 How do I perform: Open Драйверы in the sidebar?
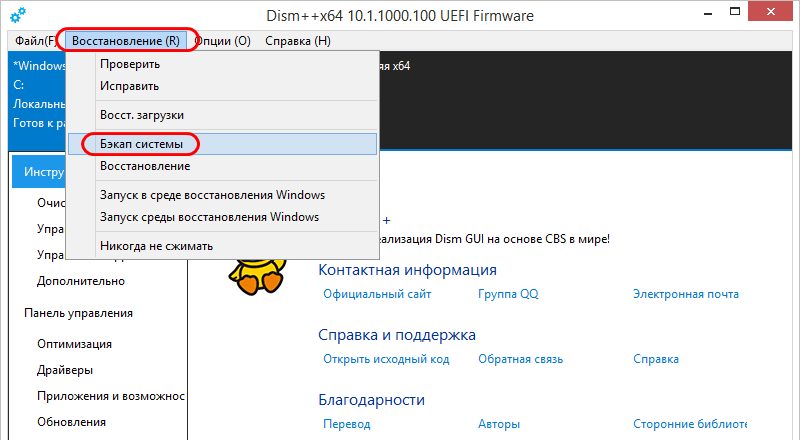tap(65, 371)
